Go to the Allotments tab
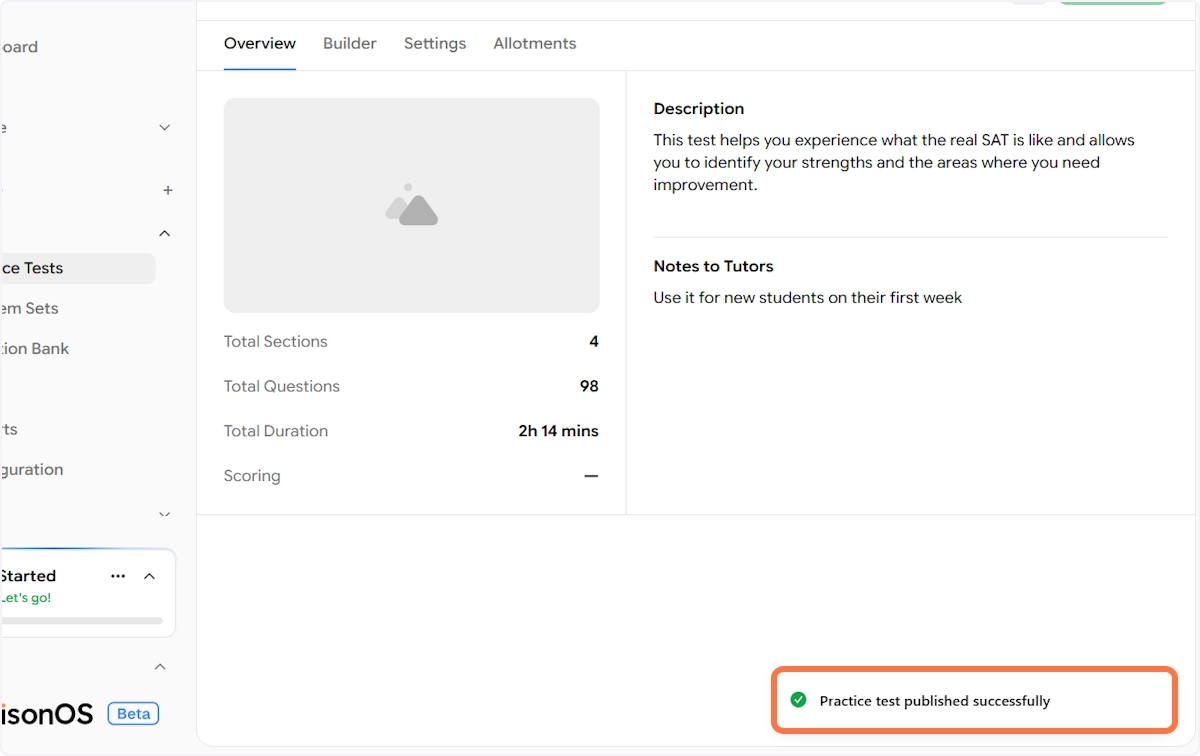The width and height of the screenshot is (1200, 756). (535, 44)
